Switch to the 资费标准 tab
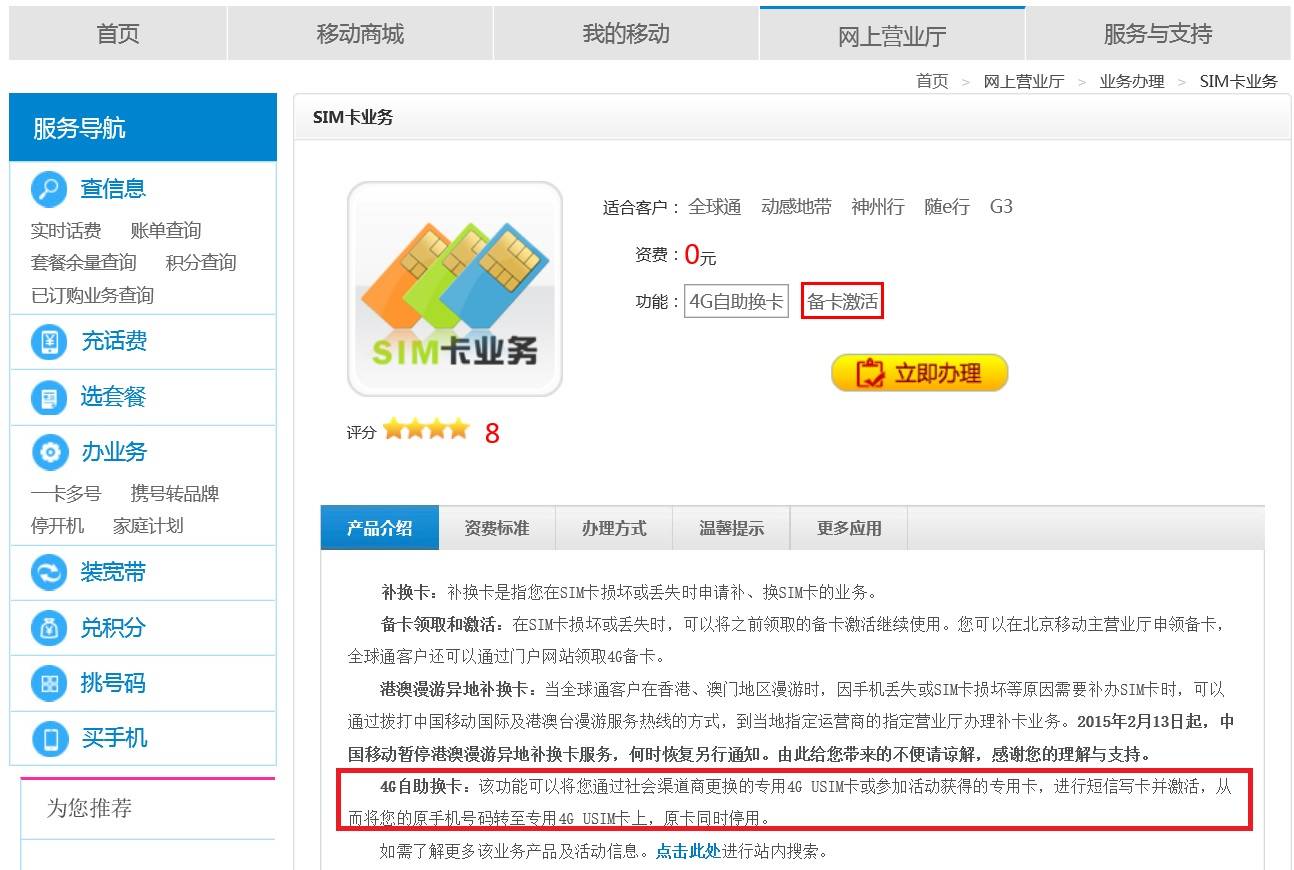This screenshot has width=1294, height=870. 497,528
